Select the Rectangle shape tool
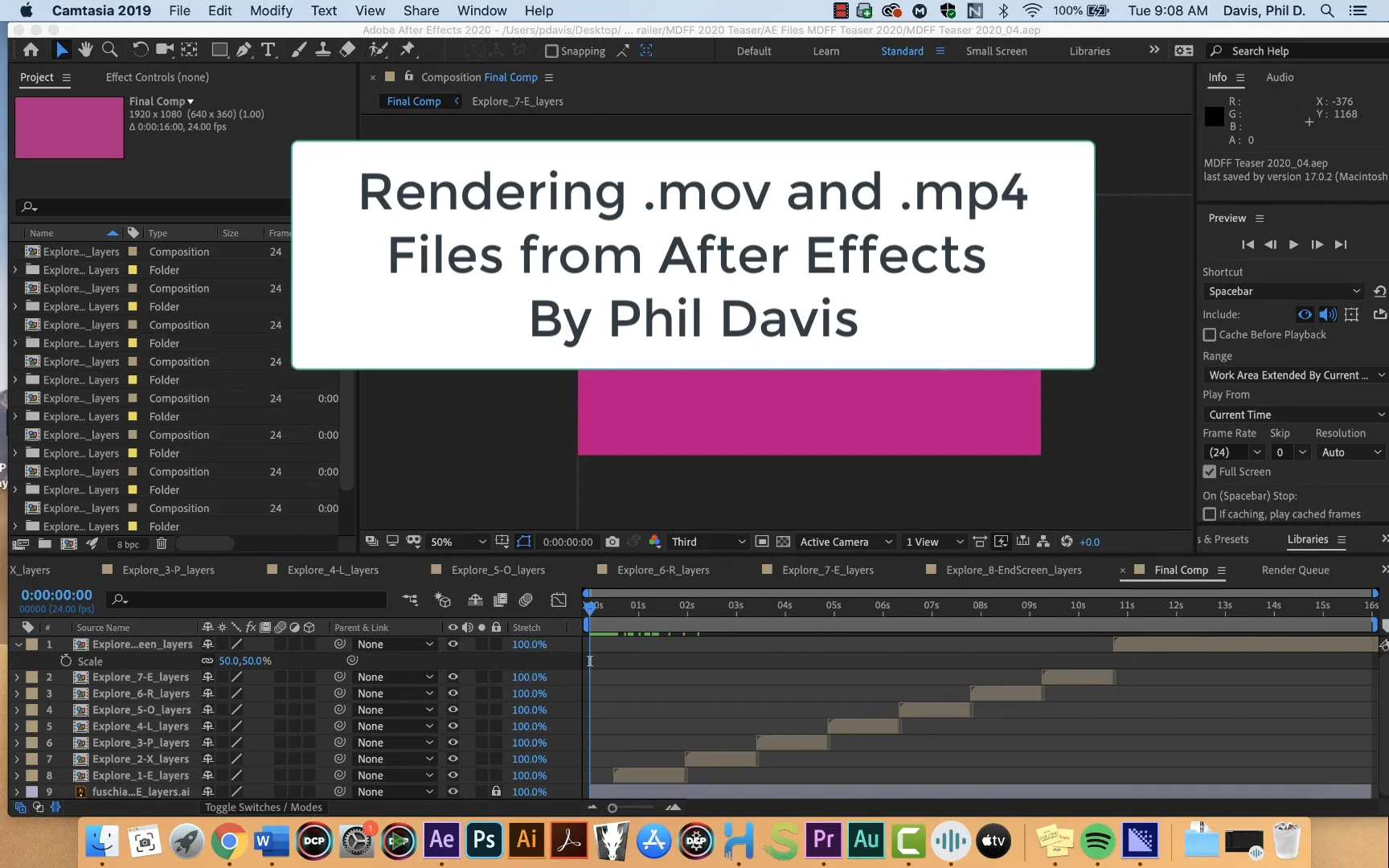 click(x=219, y=50)
